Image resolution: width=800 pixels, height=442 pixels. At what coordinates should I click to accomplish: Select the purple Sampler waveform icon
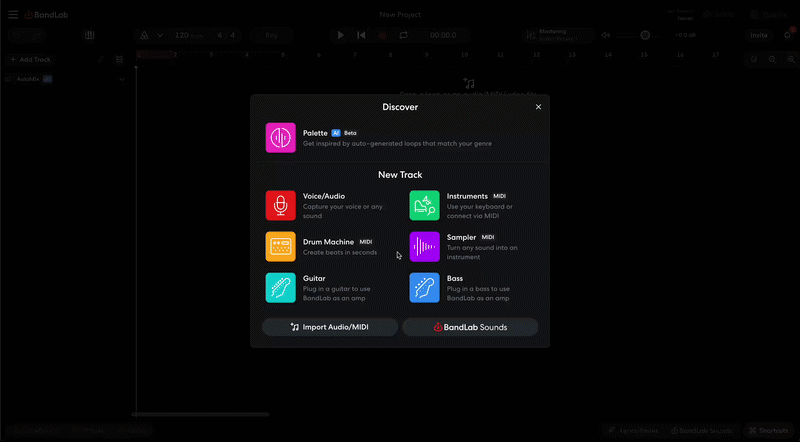[425, 247]
